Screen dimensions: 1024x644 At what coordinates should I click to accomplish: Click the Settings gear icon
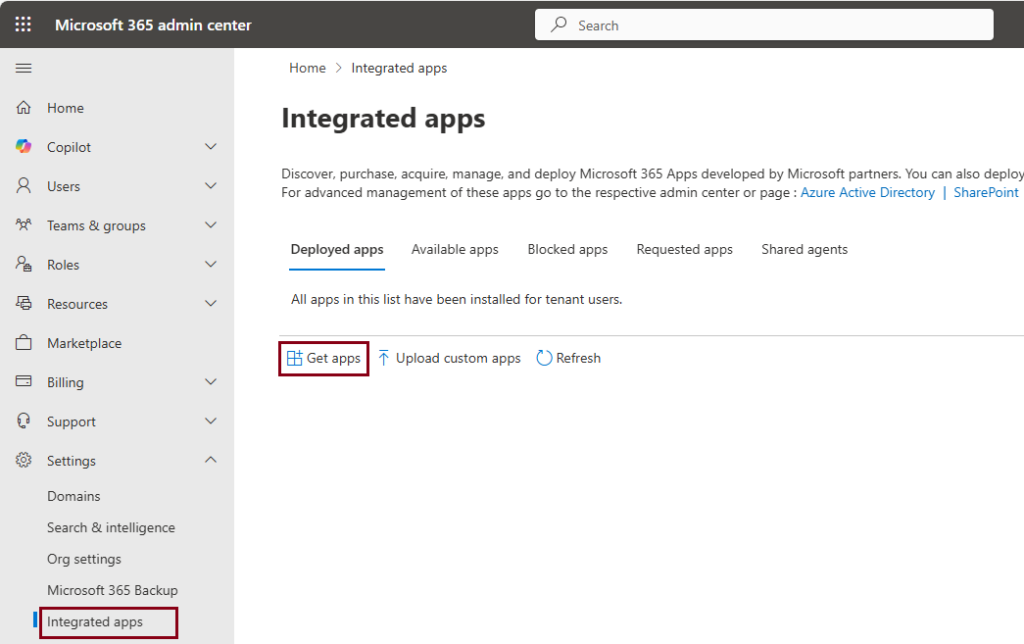(24, 460)
